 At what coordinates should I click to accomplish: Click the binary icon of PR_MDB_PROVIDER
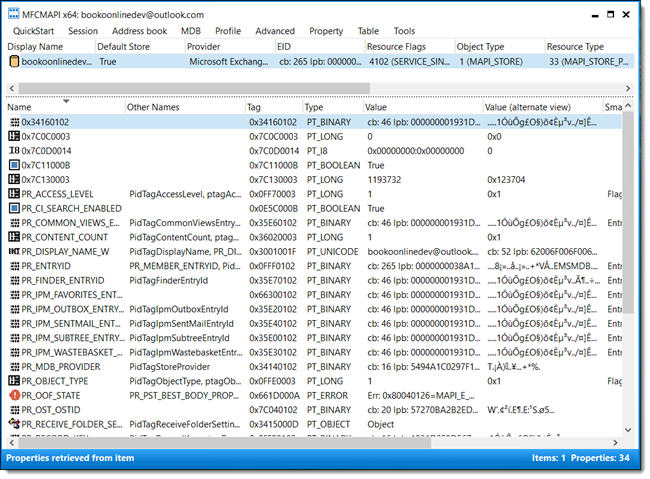click(15, 367)
